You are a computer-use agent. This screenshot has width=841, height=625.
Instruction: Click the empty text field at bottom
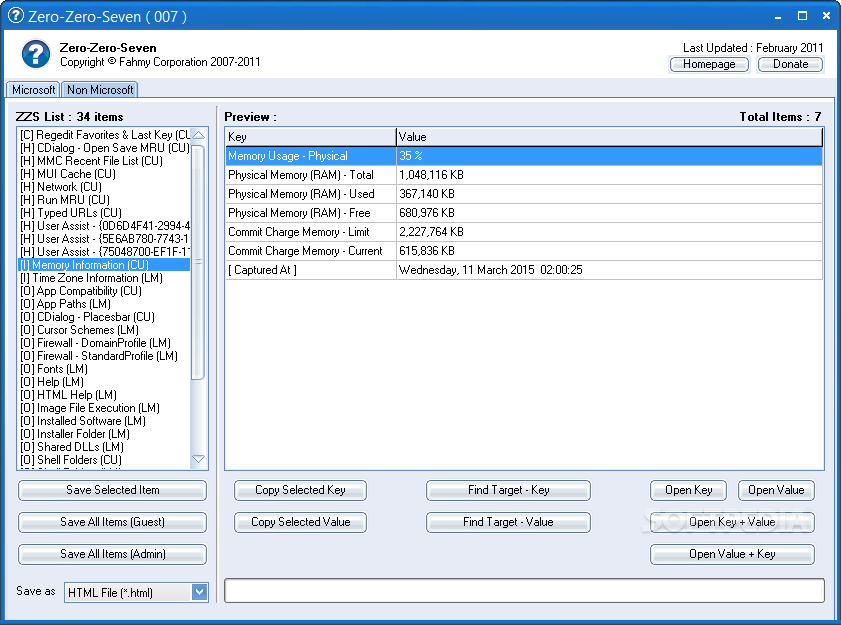pyautogui.click(x=524, y=591)
